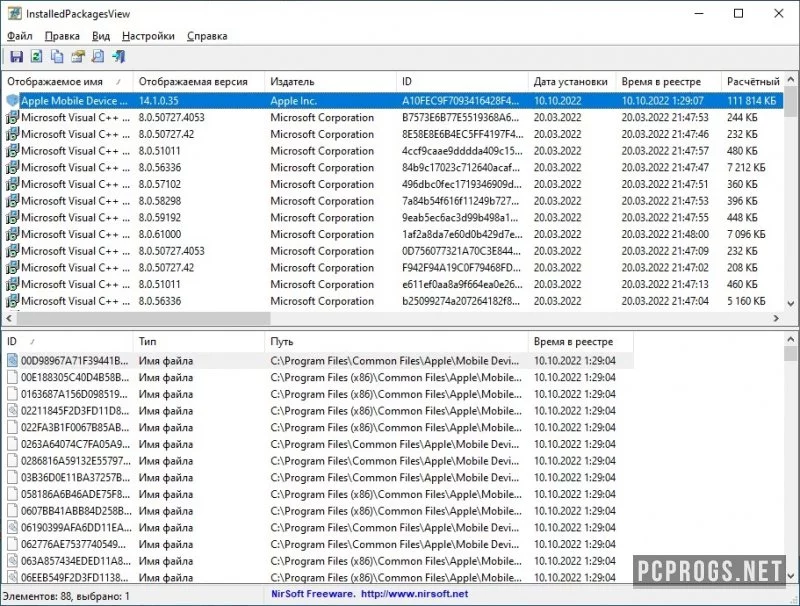Click the file icon of row 02211845F2D3FD11D8
This screenshot has width=800, height=606.
pos(12,411)
